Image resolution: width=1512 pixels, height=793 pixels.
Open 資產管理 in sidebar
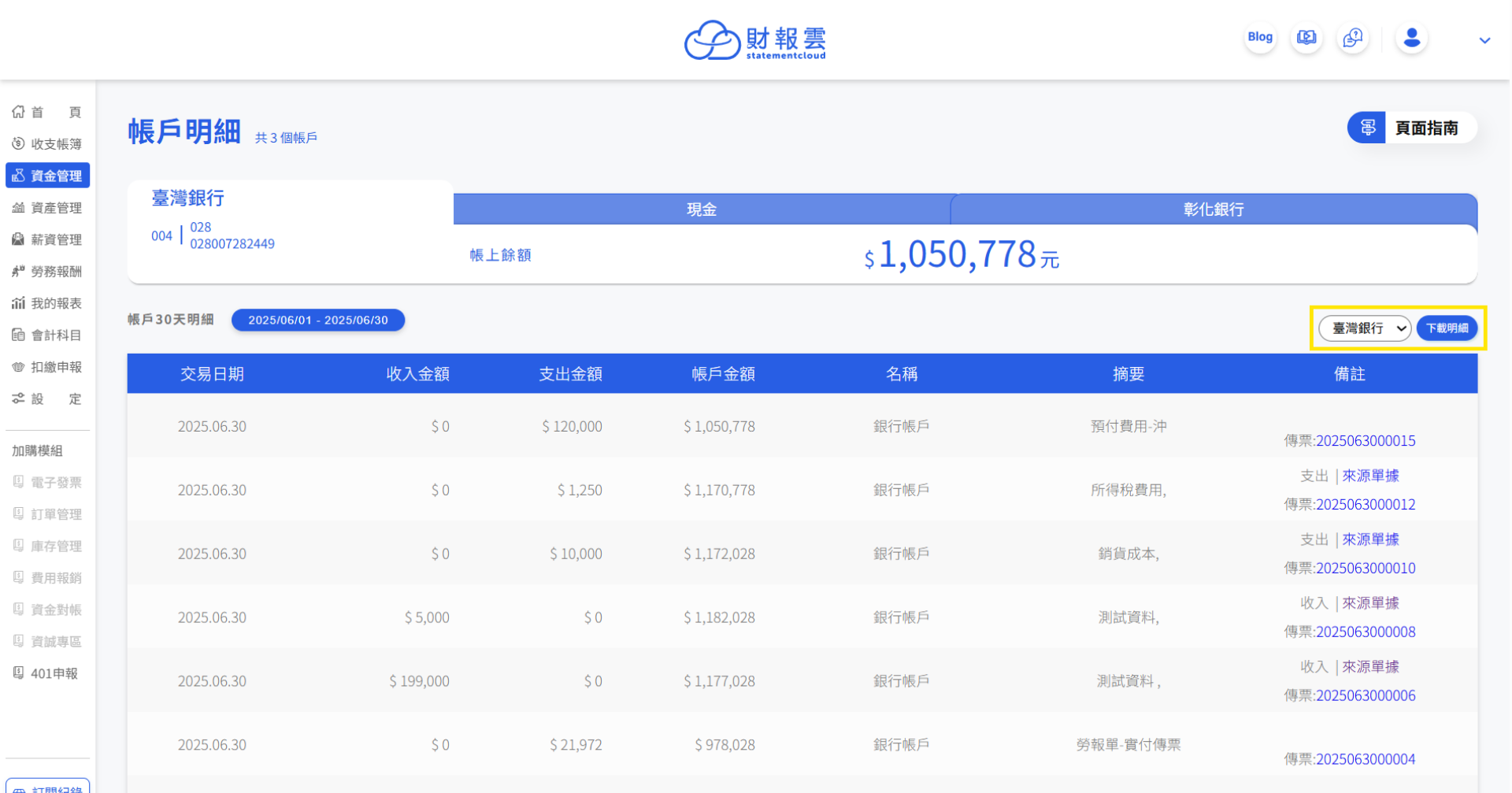pos(47,208)
